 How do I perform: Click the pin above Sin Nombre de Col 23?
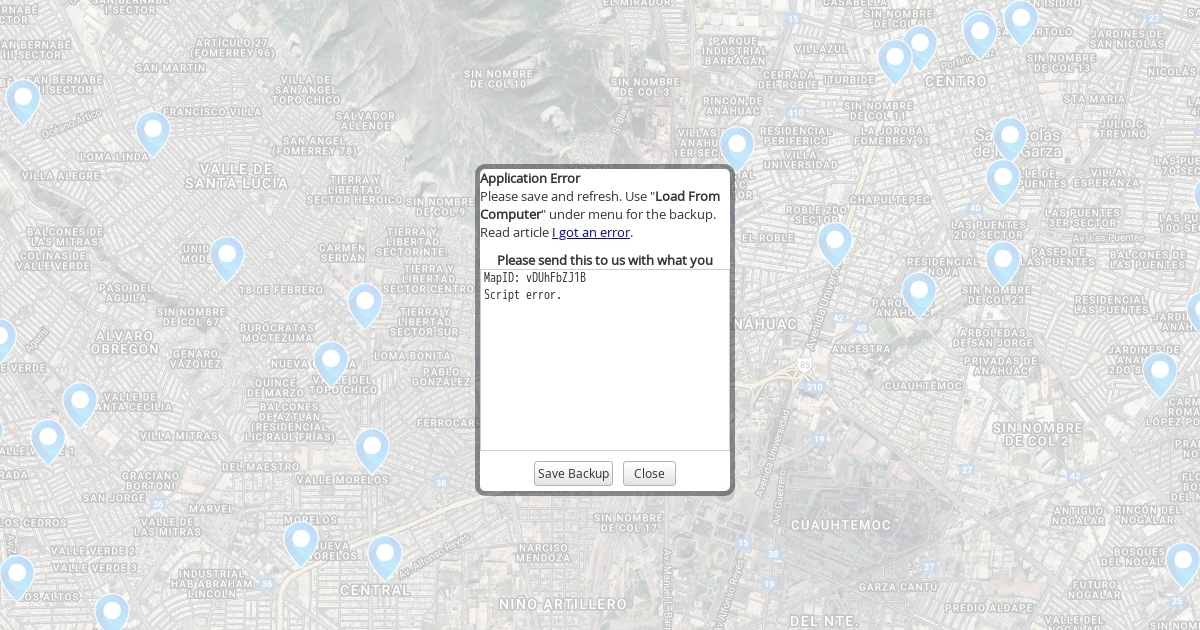[1003, 261]
